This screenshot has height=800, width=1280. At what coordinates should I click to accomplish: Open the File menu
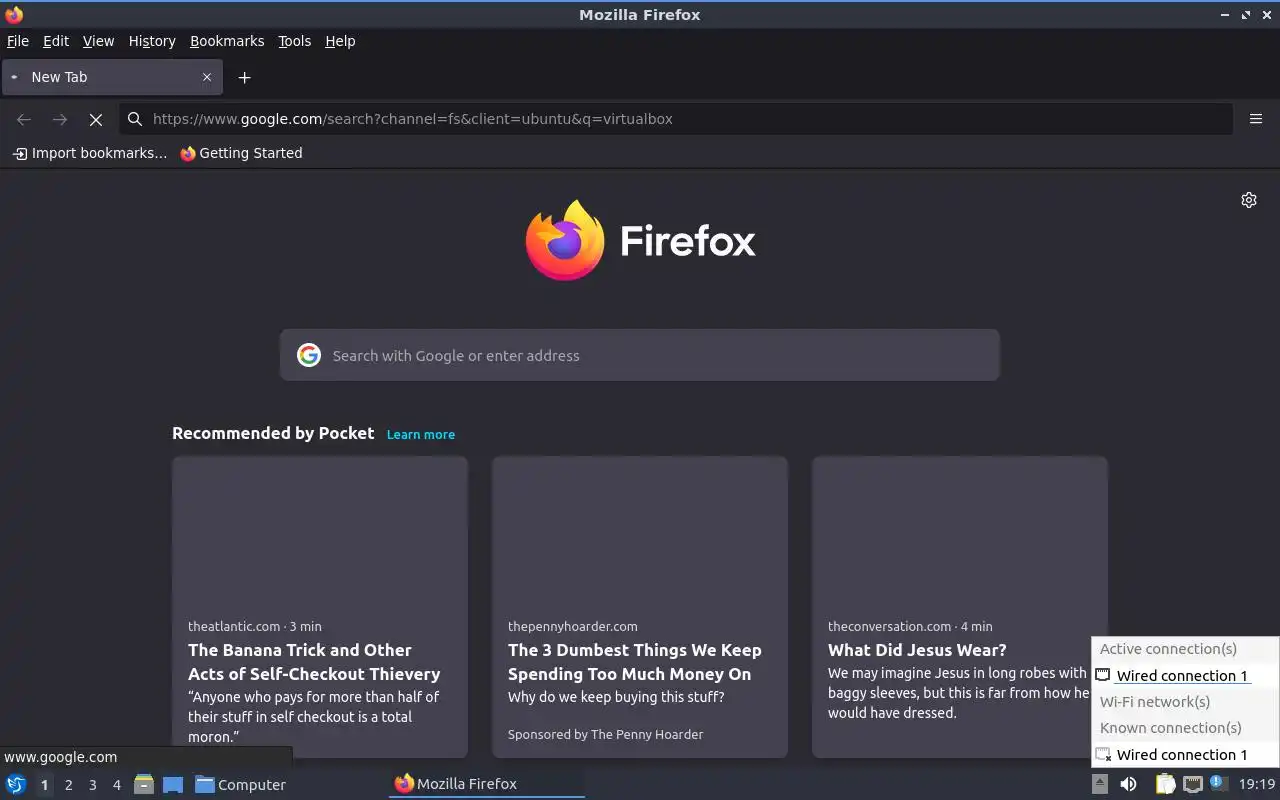point(18,41)
